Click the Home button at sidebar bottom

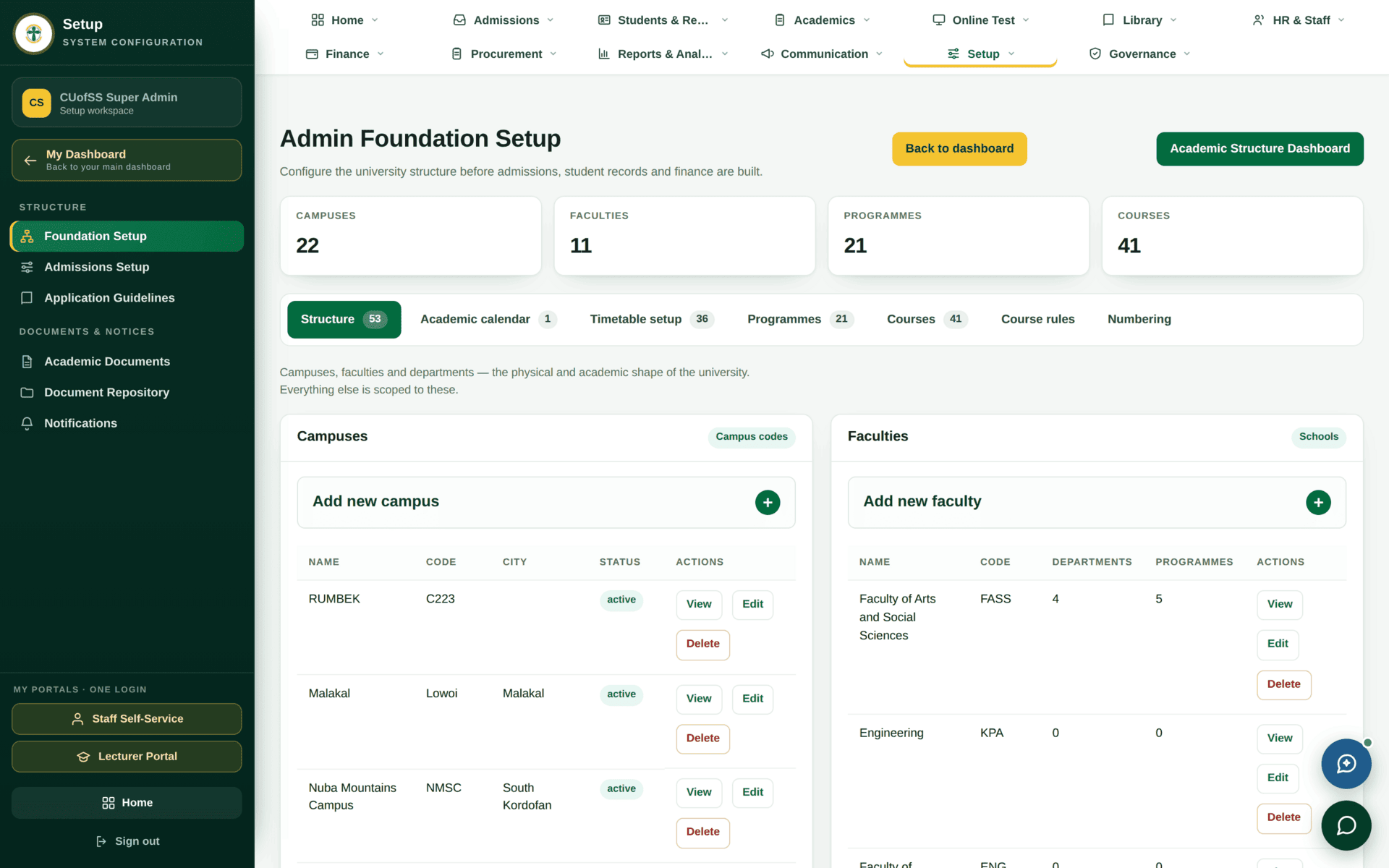tap(127, 803)
